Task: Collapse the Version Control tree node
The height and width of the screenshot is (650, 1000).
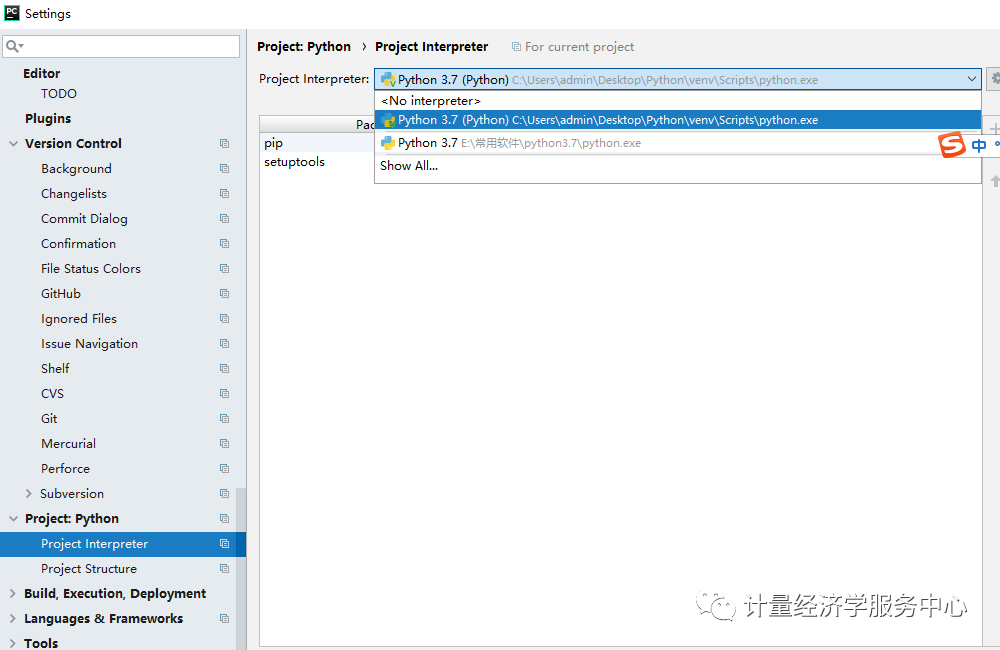Action: pos(13,144)
